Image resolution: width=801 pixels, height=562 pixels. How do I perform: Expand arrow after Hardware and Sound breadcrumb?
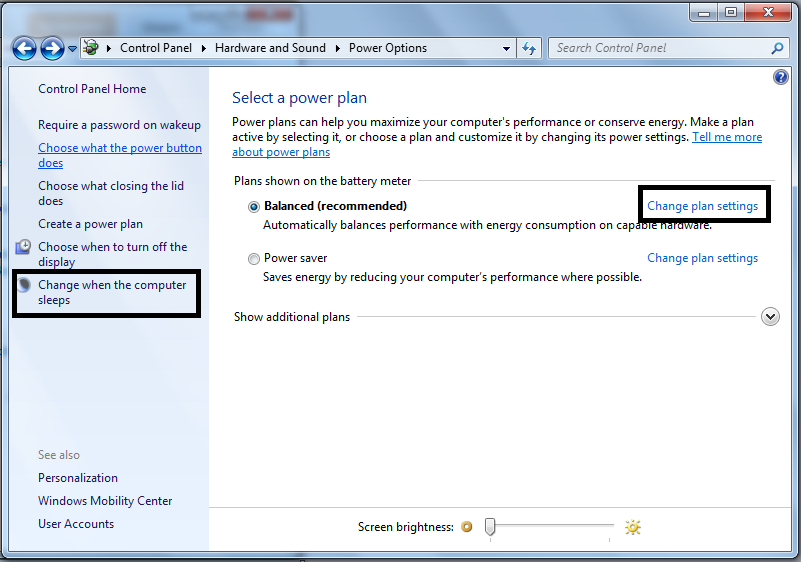click(x=338, y=49)
